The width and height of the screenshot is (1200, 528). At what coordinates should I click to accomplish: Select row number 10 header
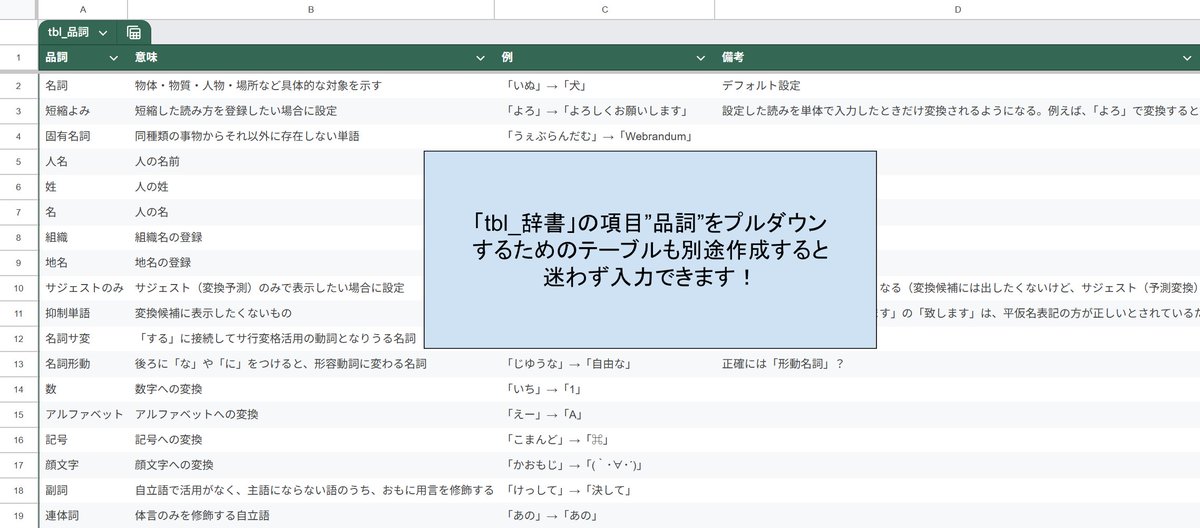pyautogui.click(x=19, y=288)
